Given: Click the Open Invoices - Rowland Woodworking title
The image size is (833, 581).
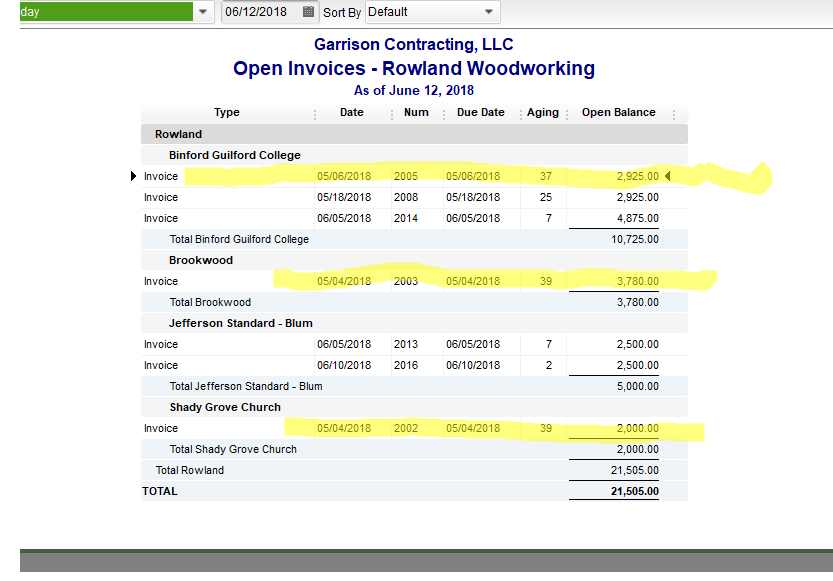Looking at the screenshot, I should pos(414,69).
